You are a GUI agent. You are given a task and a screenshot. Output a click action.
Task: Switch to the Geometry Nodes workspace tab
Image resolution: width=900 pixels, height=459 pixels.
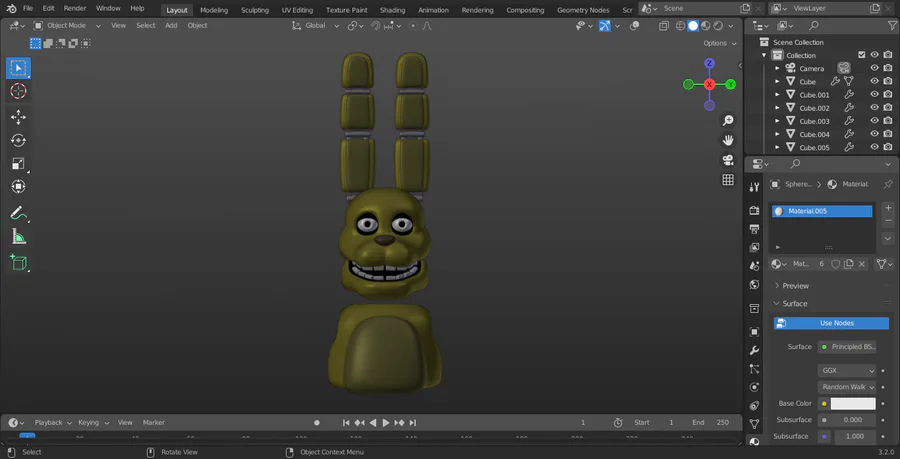click(583, 10)
